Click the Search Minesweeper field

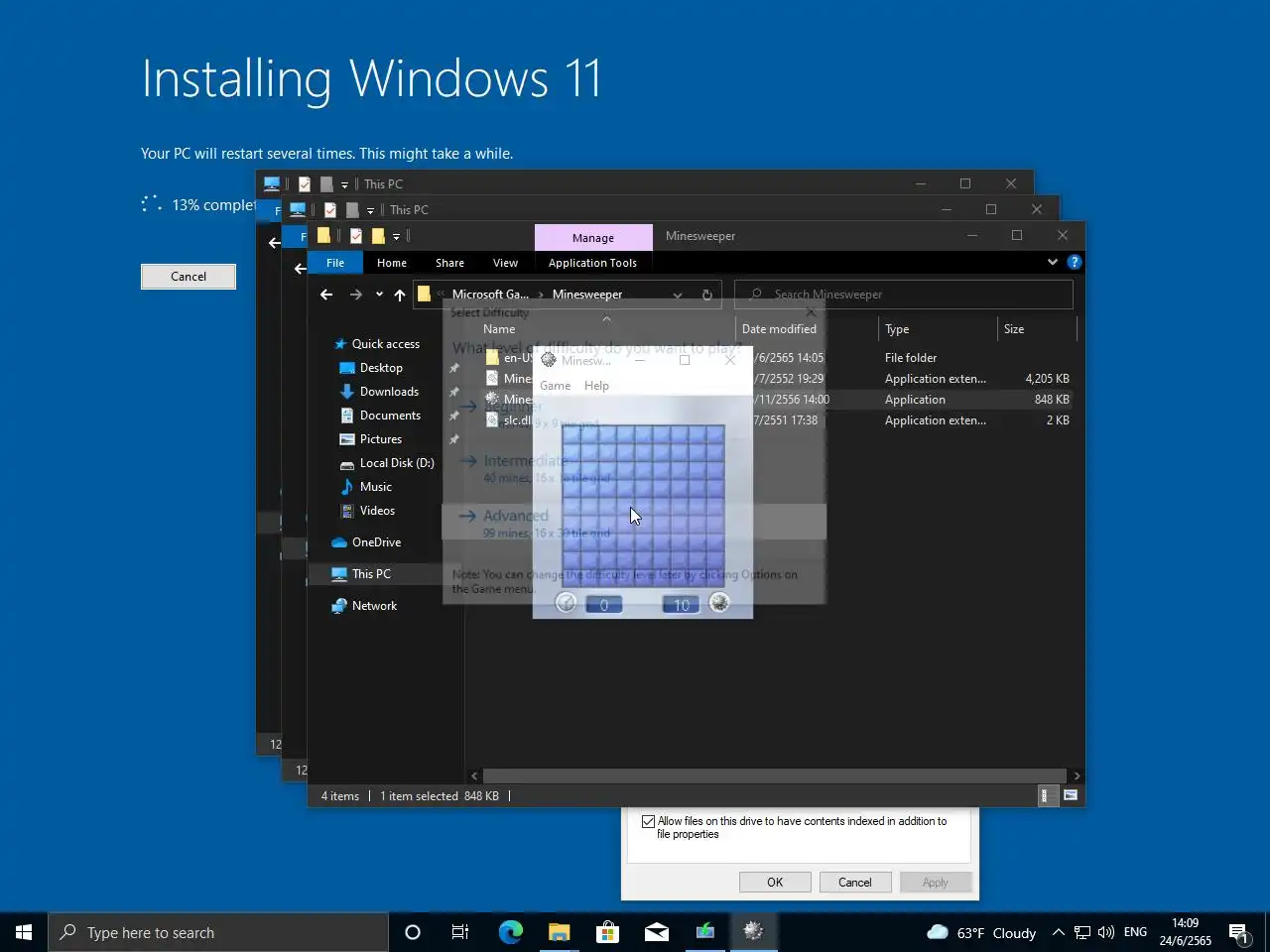(x=903, y=295)
